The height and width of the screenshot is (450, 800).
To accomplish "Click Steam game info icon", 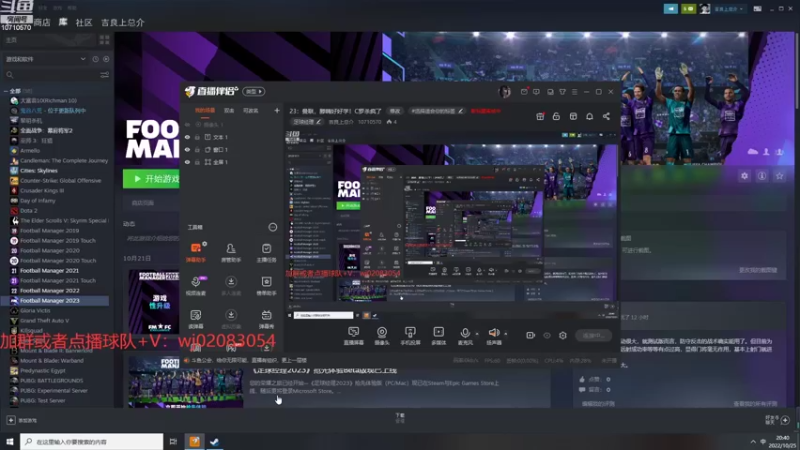I will [x=762, y=176].
